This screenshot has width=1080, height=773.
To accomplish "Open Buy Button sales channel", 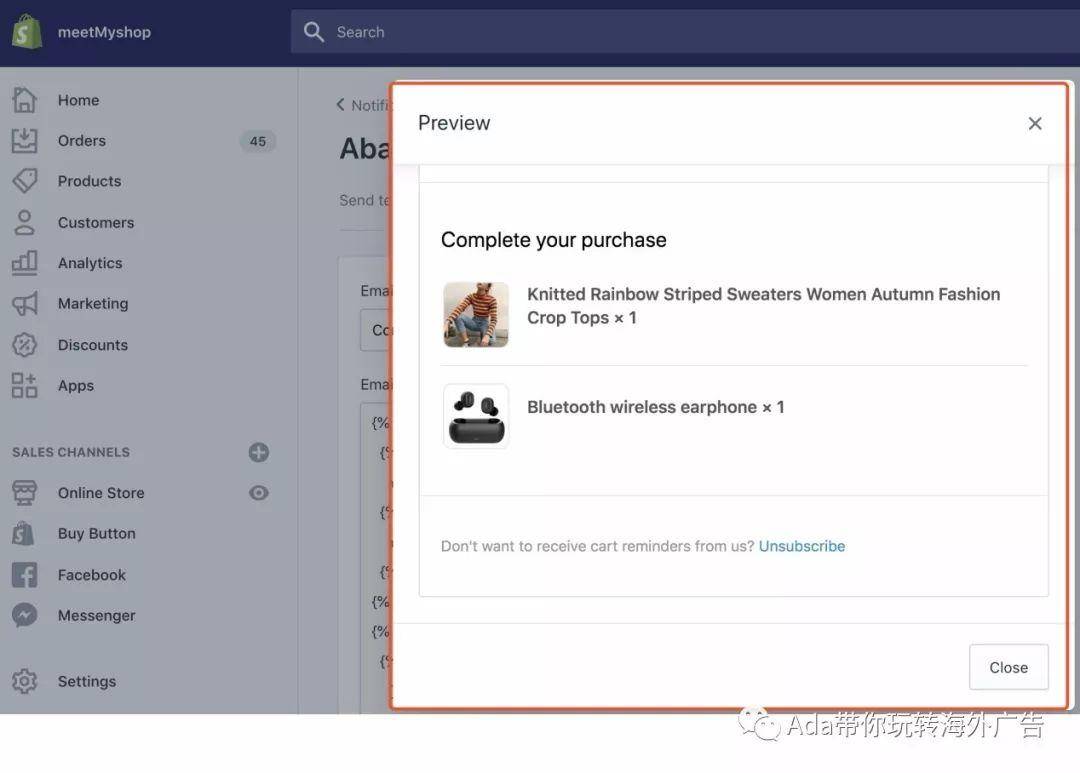I will [x=96, y=534].
